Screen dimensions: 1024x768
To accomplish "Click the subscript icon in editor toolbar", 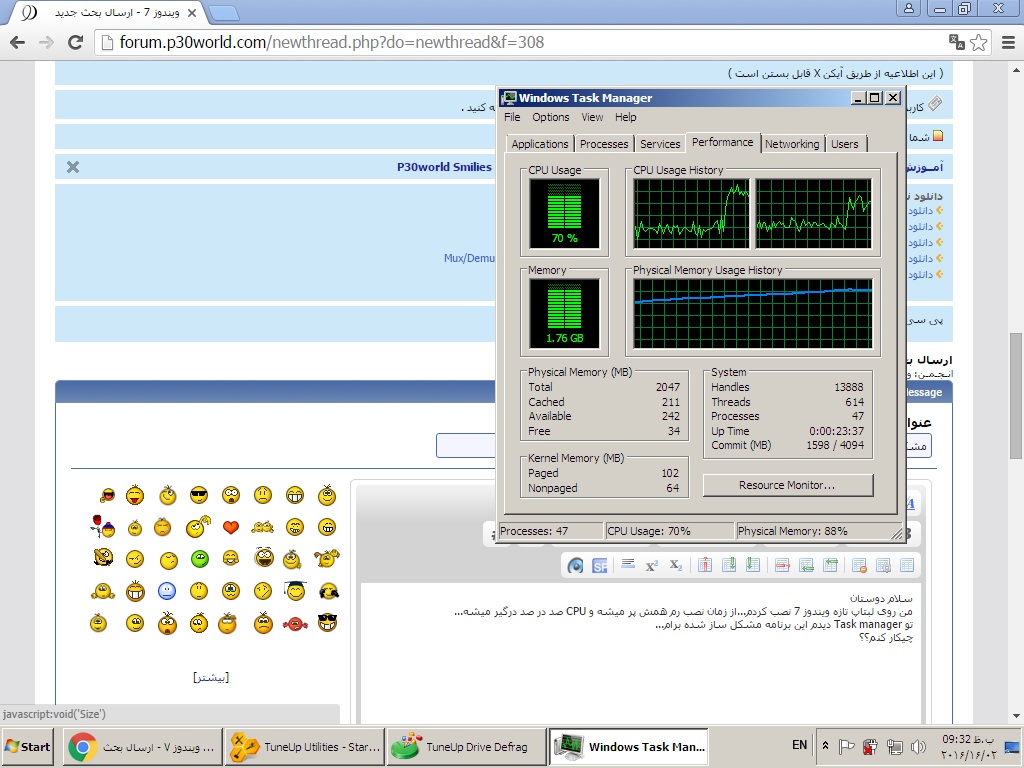I will tap(676, 566).
